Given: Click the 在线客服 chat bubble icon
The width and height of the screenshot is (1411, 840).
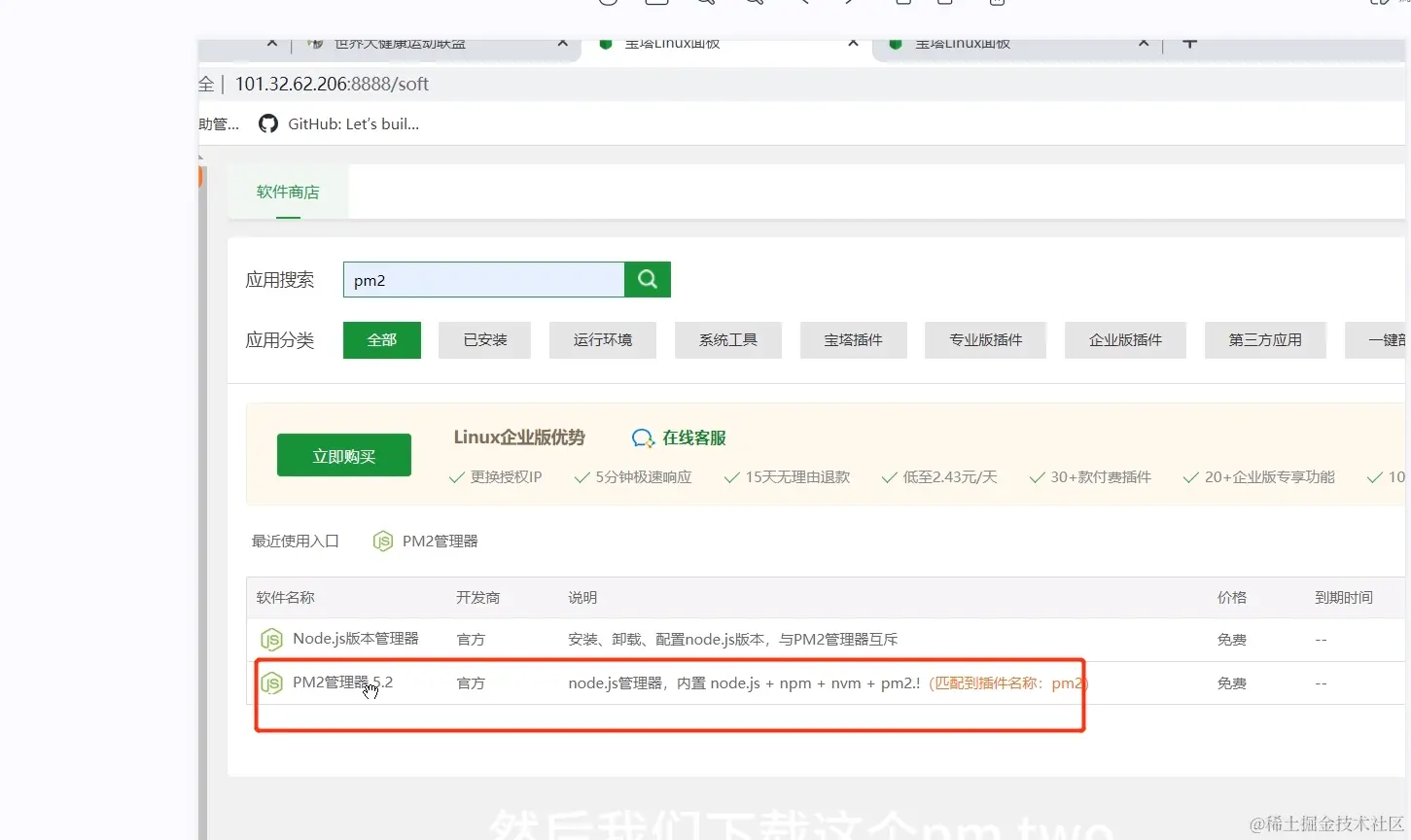Looking at the screenshot, I should tap(643, 438).
